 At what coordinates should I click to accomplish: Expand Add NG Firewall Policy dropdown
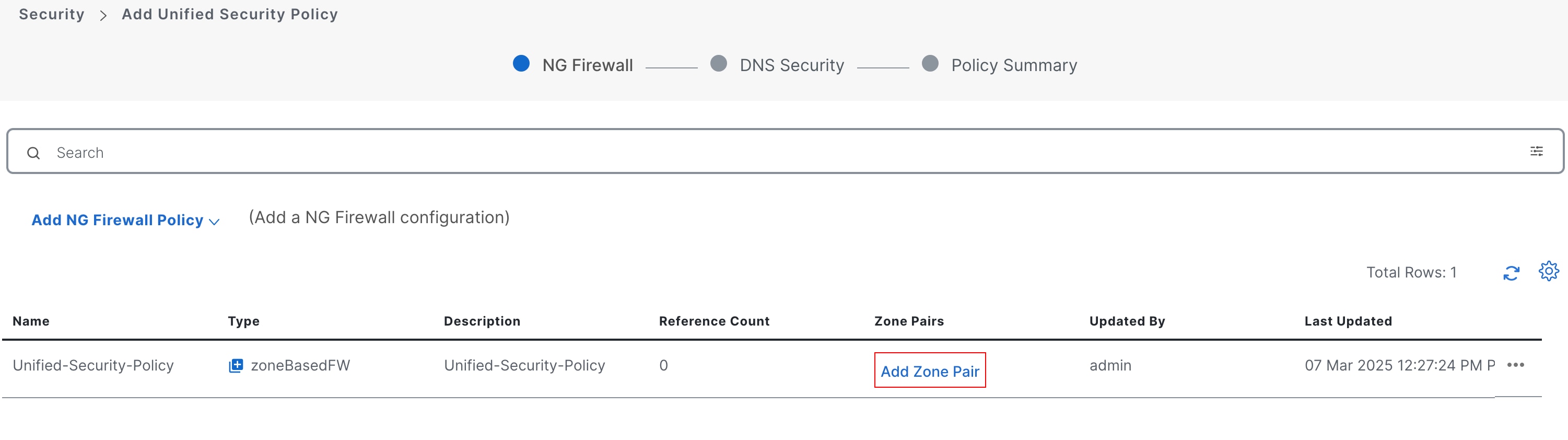(125, 219)
